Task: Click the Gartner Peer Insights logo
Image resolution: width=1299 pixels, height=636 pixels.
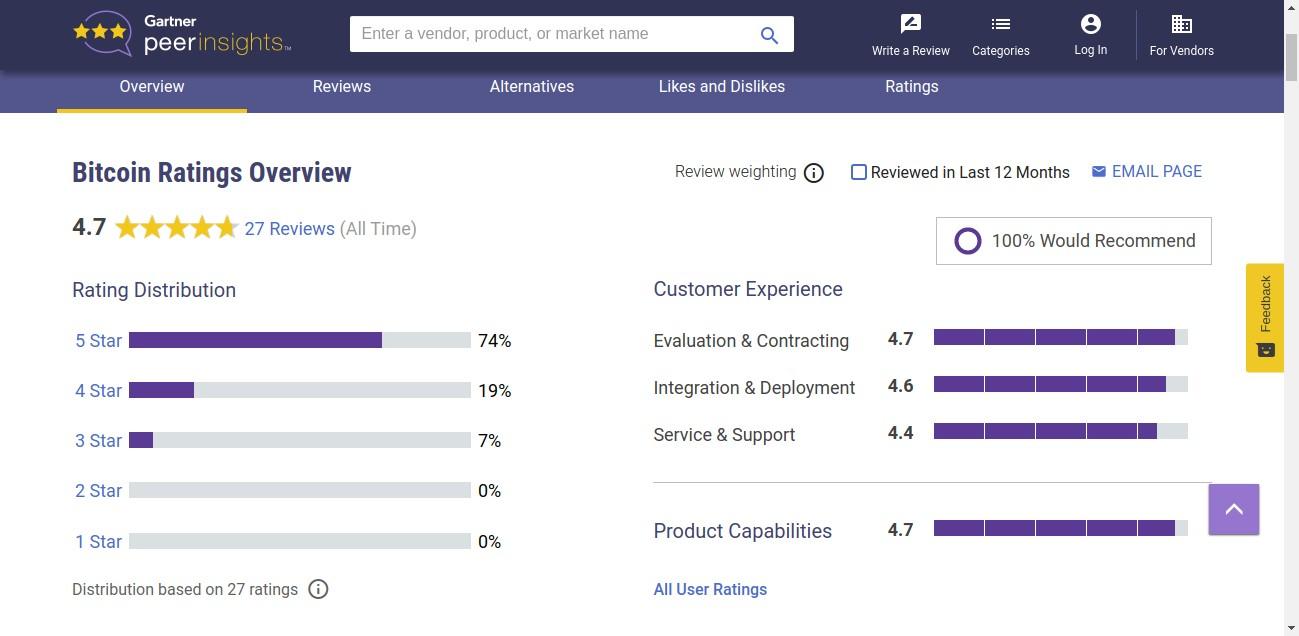Action: (x=182, y=34)
